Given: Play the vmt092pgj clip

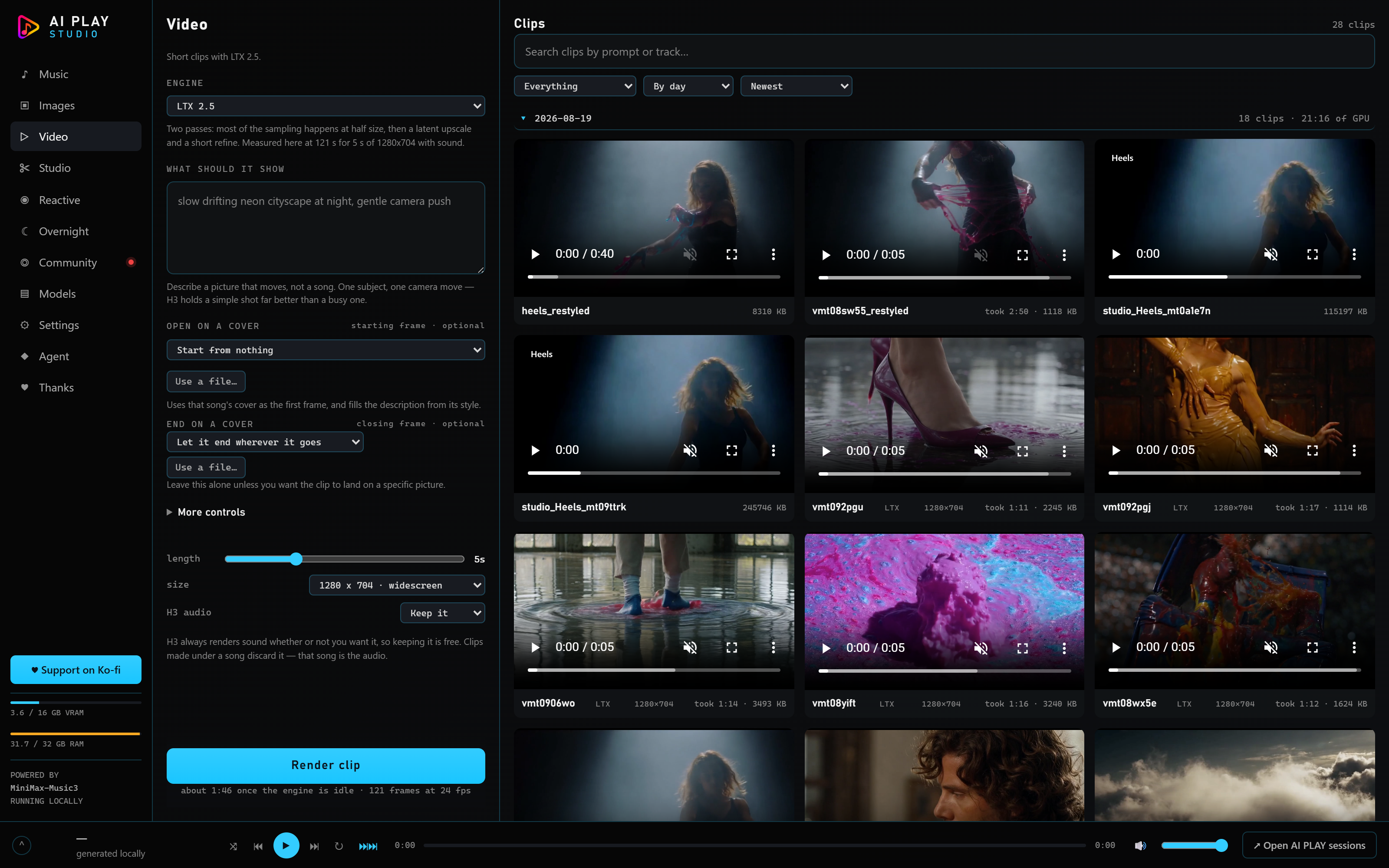Looking at the screenshot, I should 1116,450.
